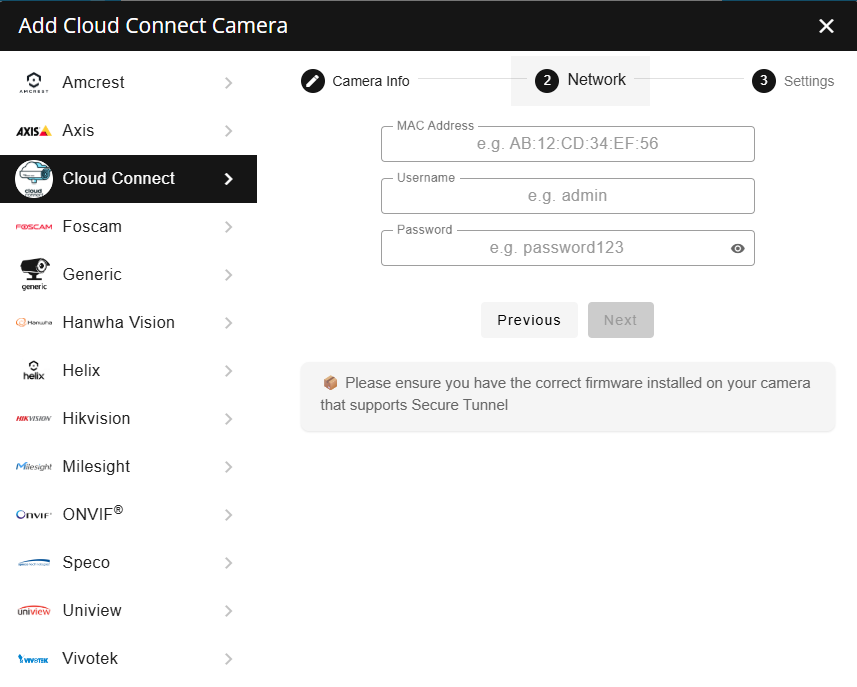Screen dimensions: 857x687
Task: Click the Amcrest brand logo icon
Action: point(34,83)
